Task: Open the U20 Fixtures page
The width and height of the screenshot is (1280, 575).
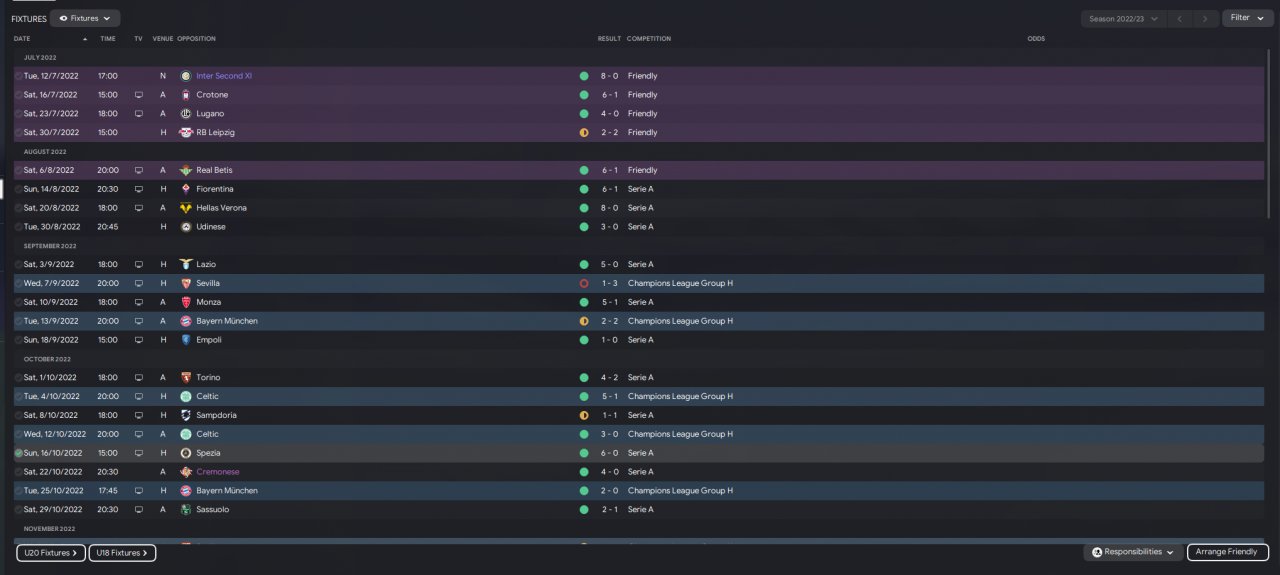Action: pos(50,552)
